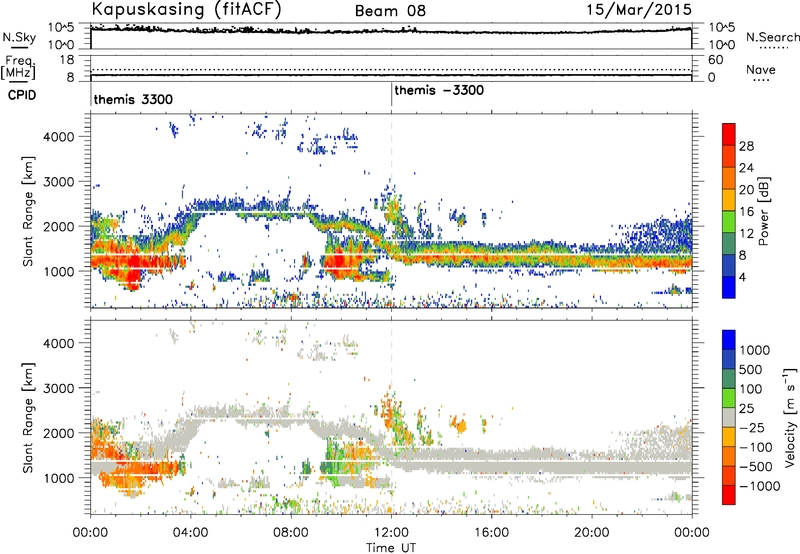The width and height of the screenshot is (800, 554).
Task: Click the dotted line sample below "N.Search"
Action: tap(773, 48)
